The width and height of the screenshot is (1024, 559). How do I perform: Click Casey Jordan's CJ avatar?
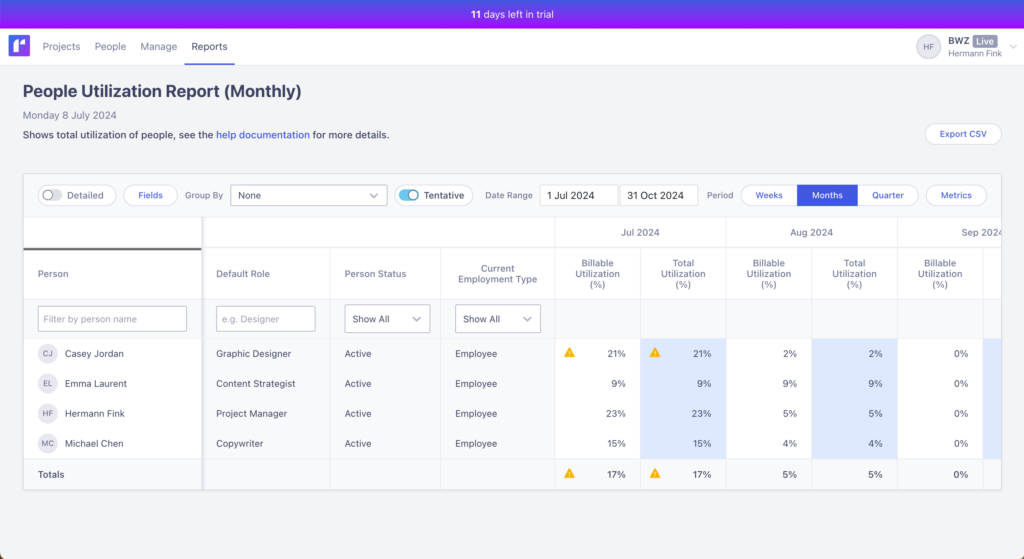pyautogui.click(x=48, y=353)
